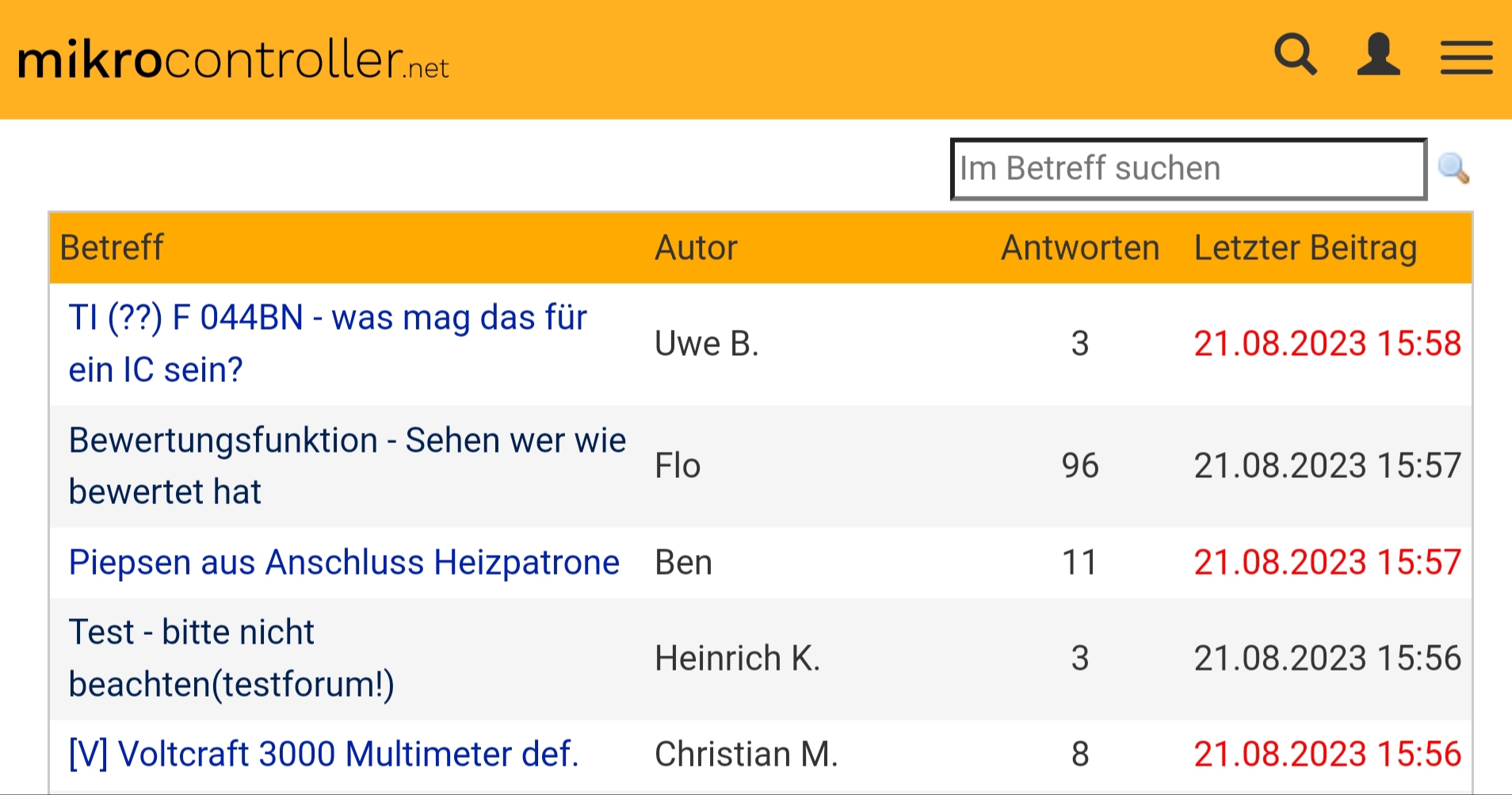
Task: Open Piepsen aus Anschluss Heizpatrone thread
Action: [344, 562]
